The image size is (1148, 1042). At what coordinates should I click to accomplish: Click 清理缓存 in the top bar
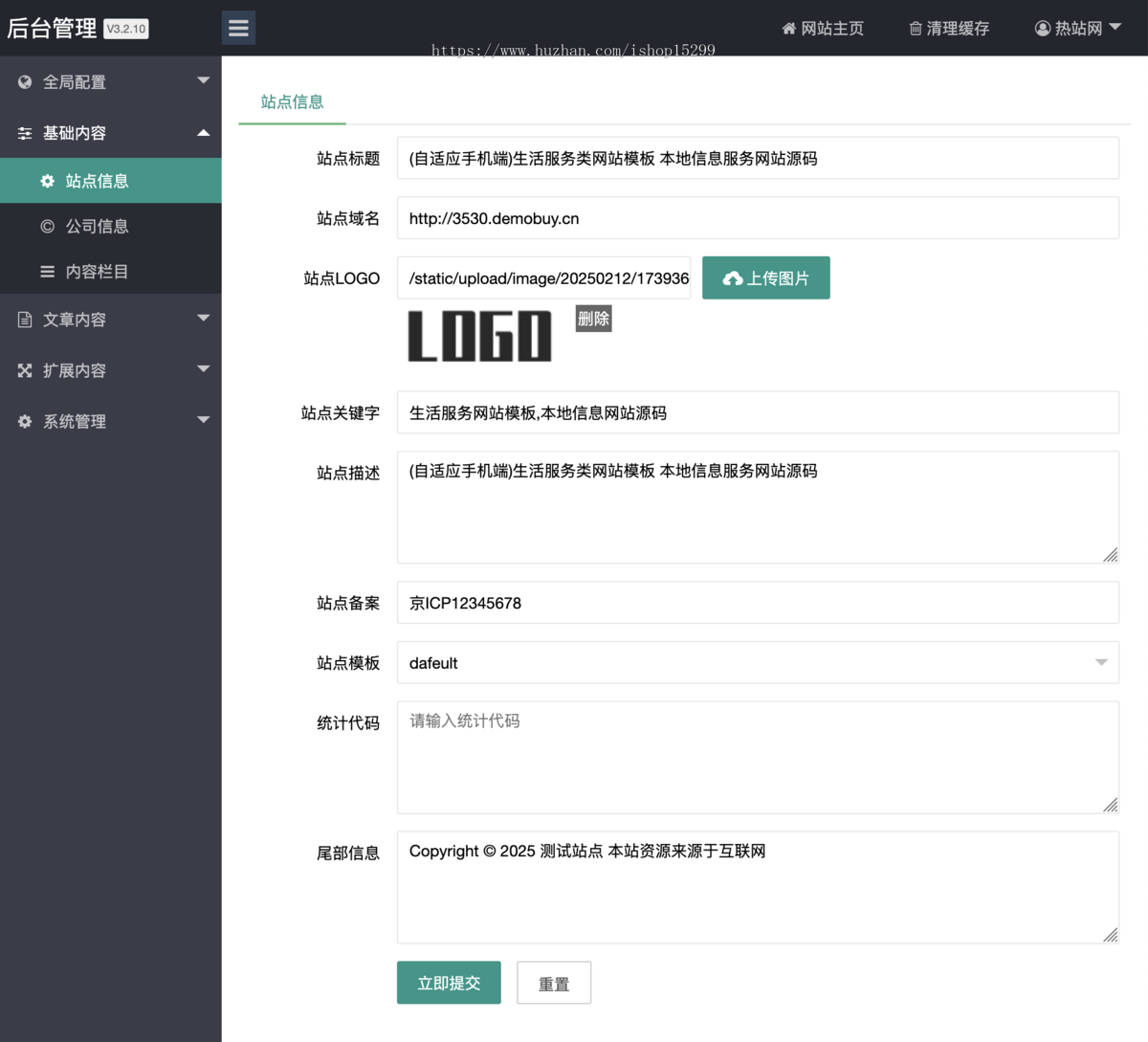click(949, 29)
